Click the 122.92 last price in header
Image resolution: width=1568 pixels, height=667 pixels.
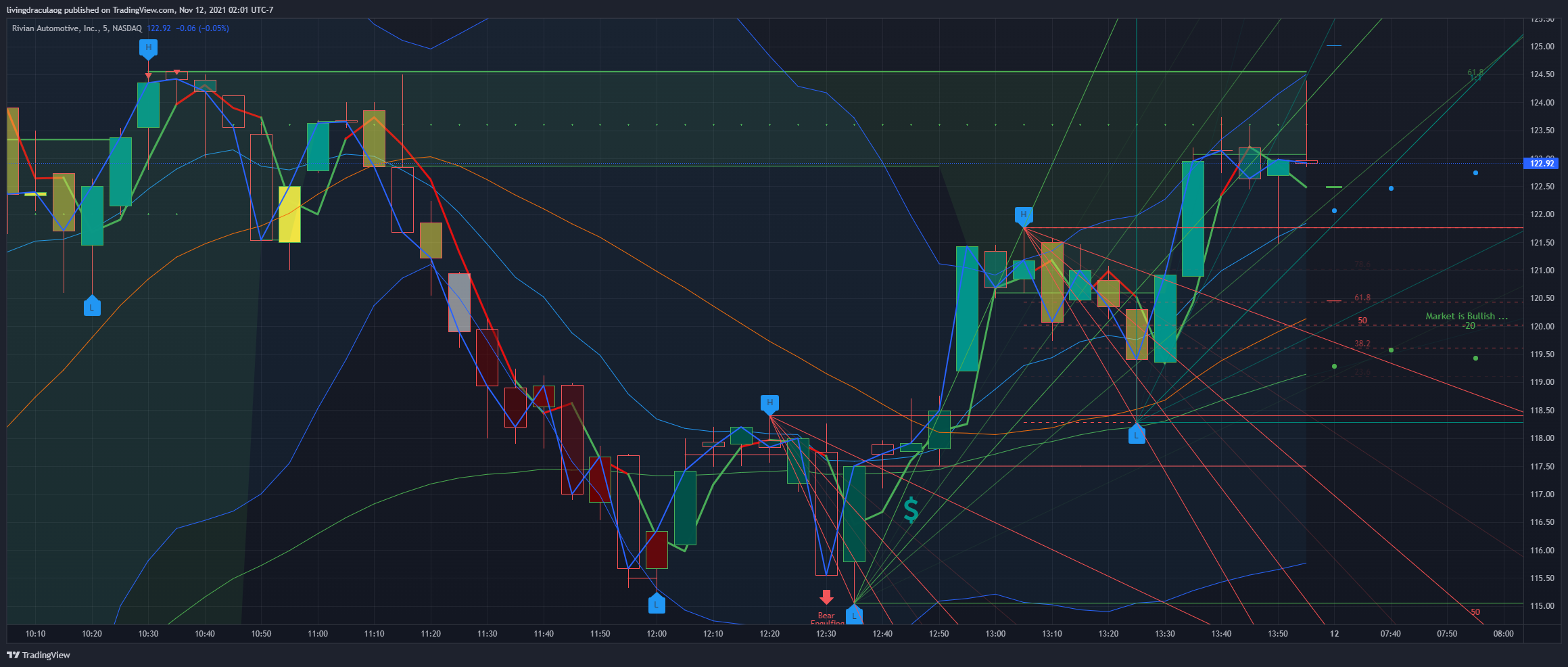click(x=159, y=28)
